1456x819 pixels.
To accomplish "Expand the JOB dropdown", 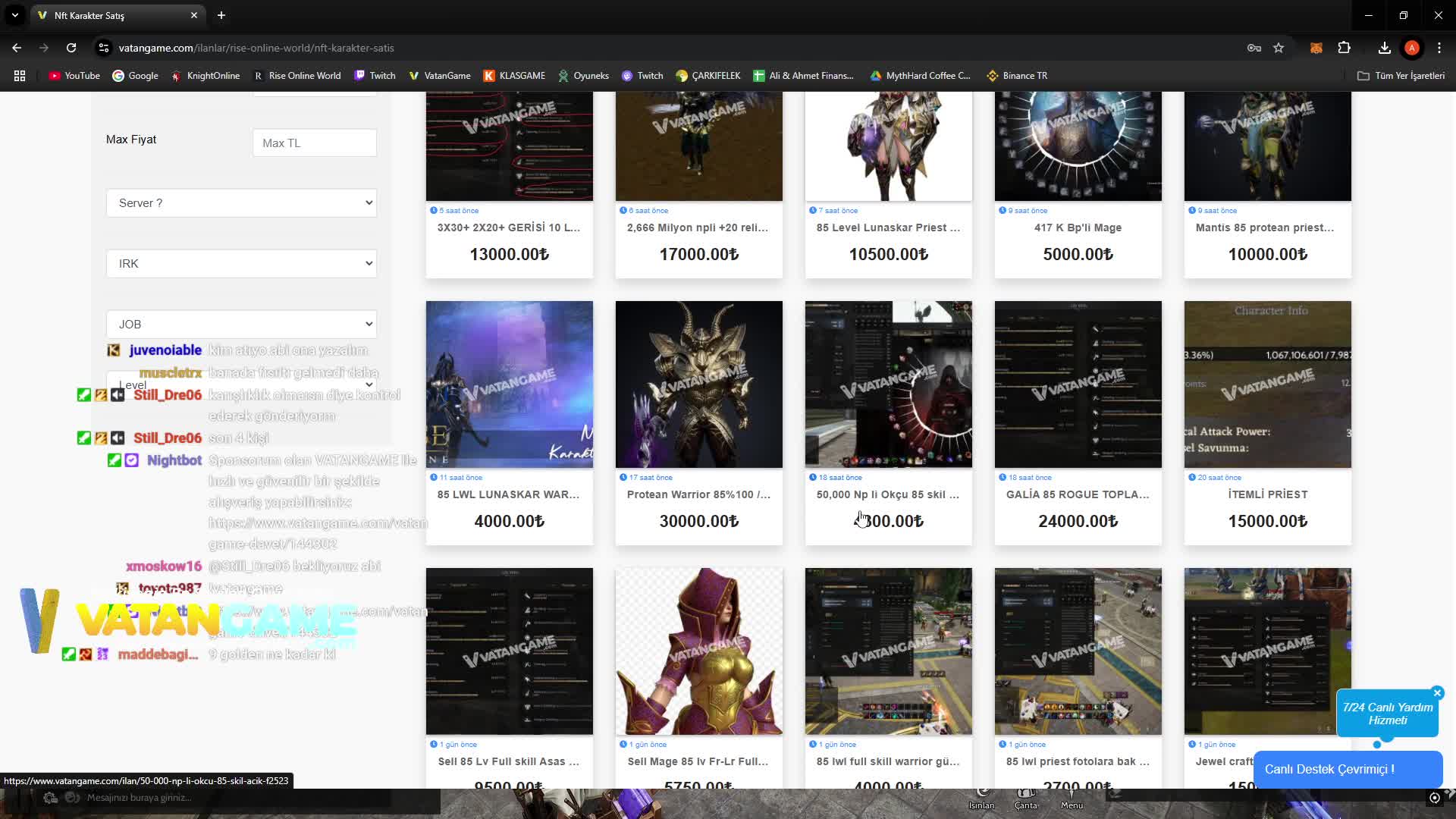I will 242,325.
